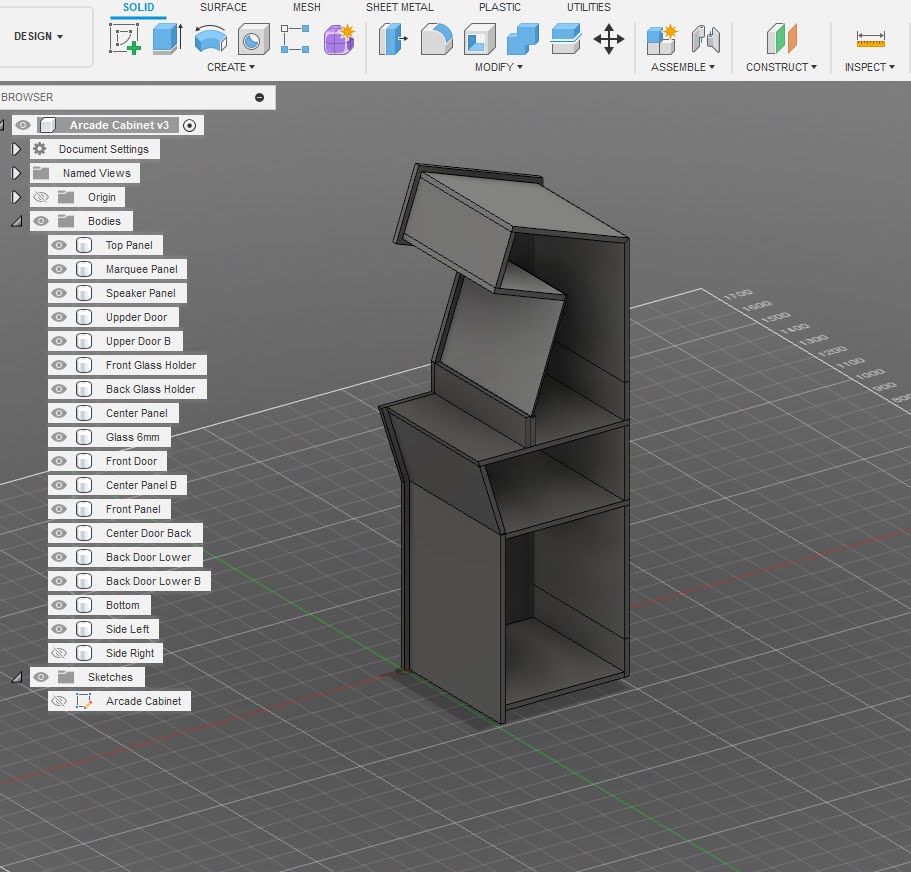Select the Create Sketch tool
The image size is (911, 872).
point(124,39)
